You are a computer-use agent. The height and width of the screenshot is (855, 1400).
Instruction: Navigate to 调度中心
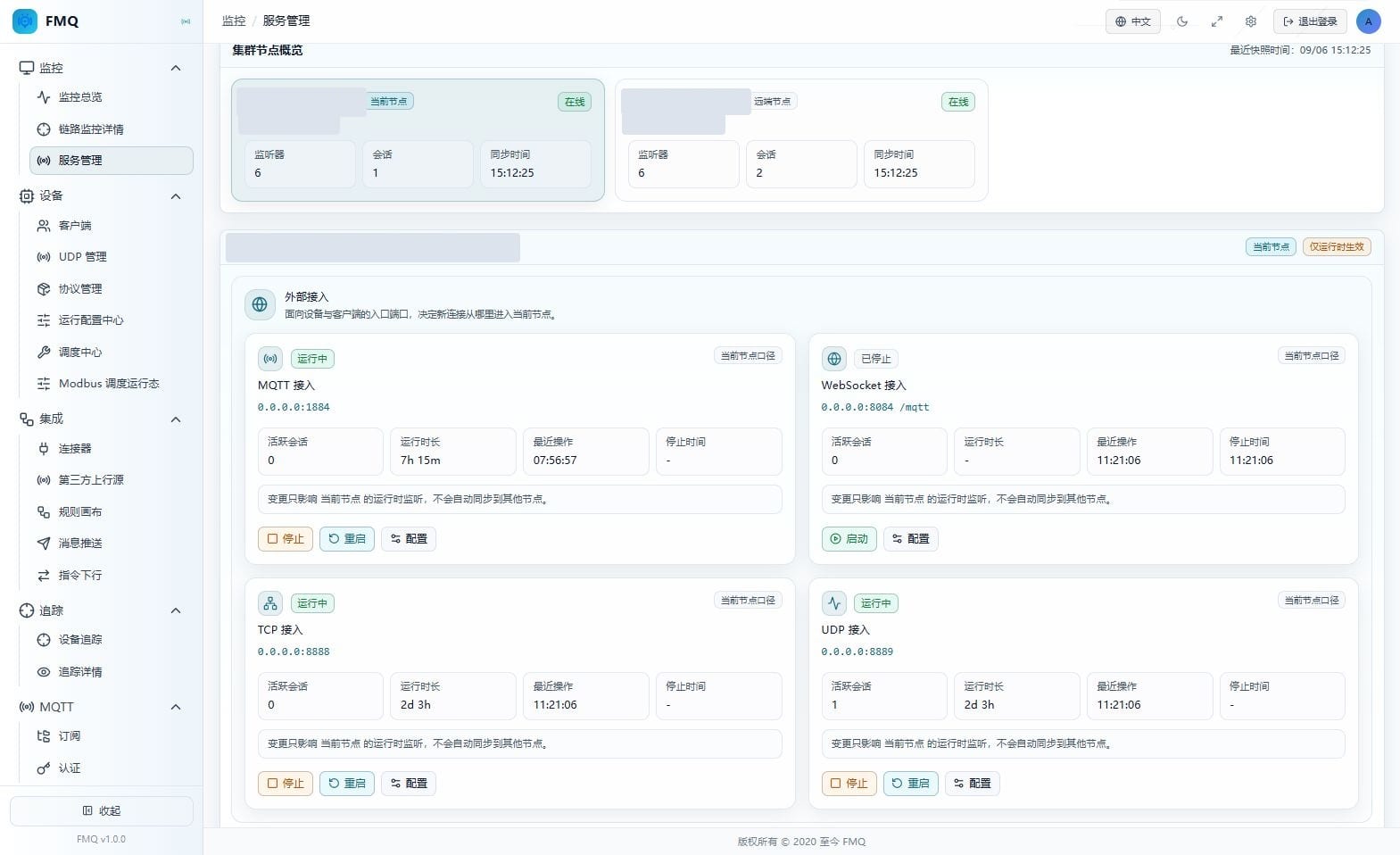coord(112,353)
